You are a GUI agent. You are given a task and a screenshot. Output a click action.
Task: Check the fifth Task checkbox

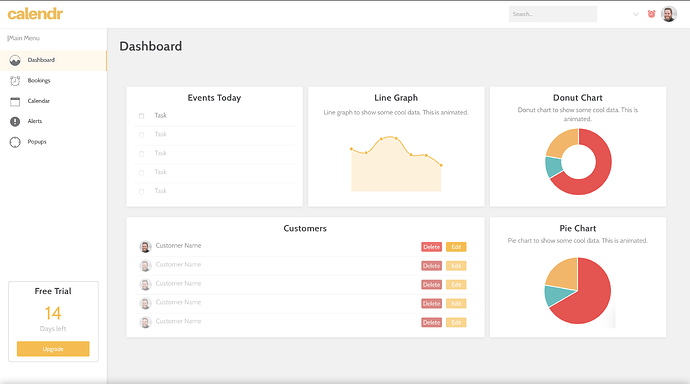click(141, 192)
